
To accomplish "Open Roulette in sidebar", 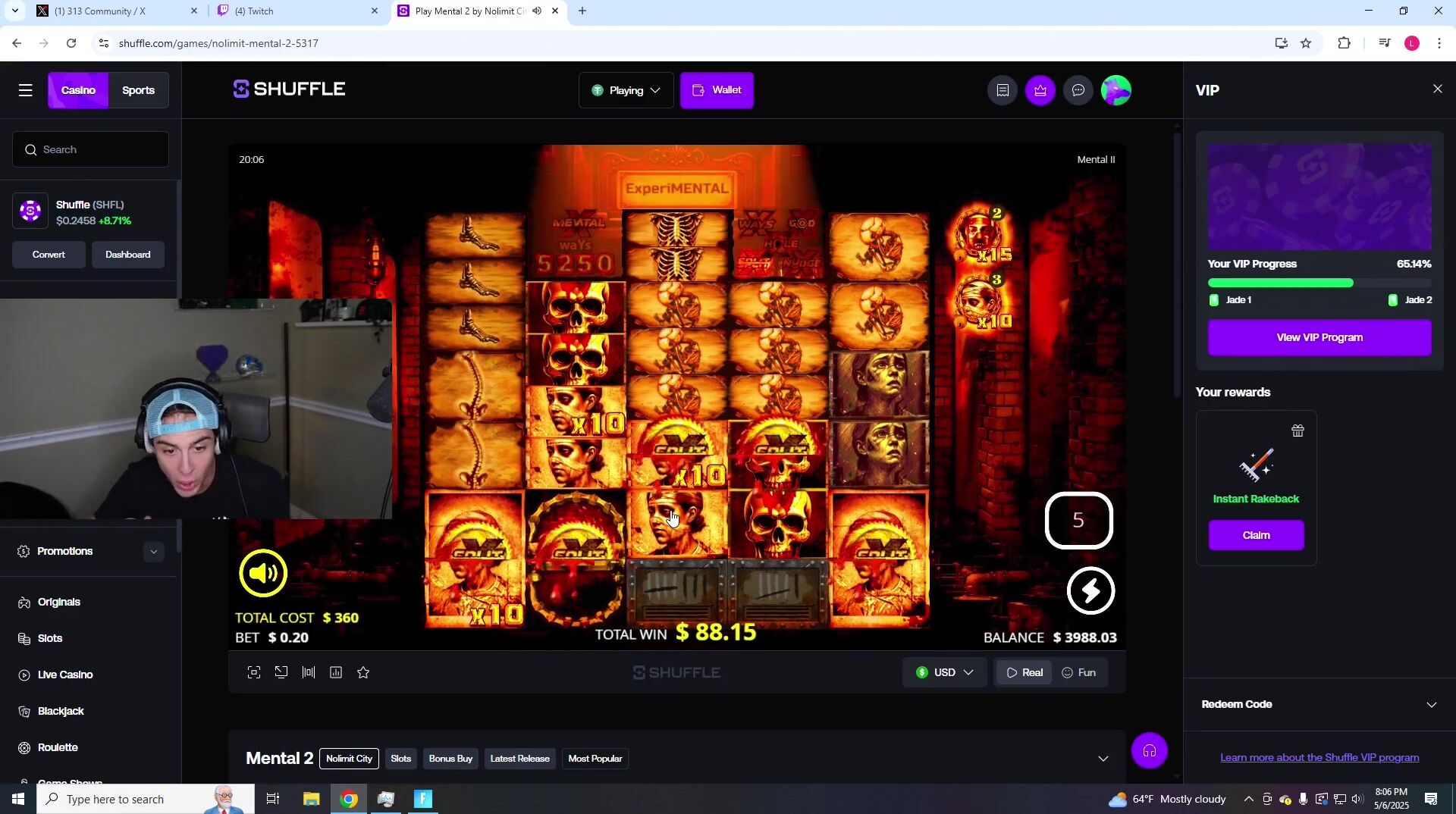I will tap(58, 747).
